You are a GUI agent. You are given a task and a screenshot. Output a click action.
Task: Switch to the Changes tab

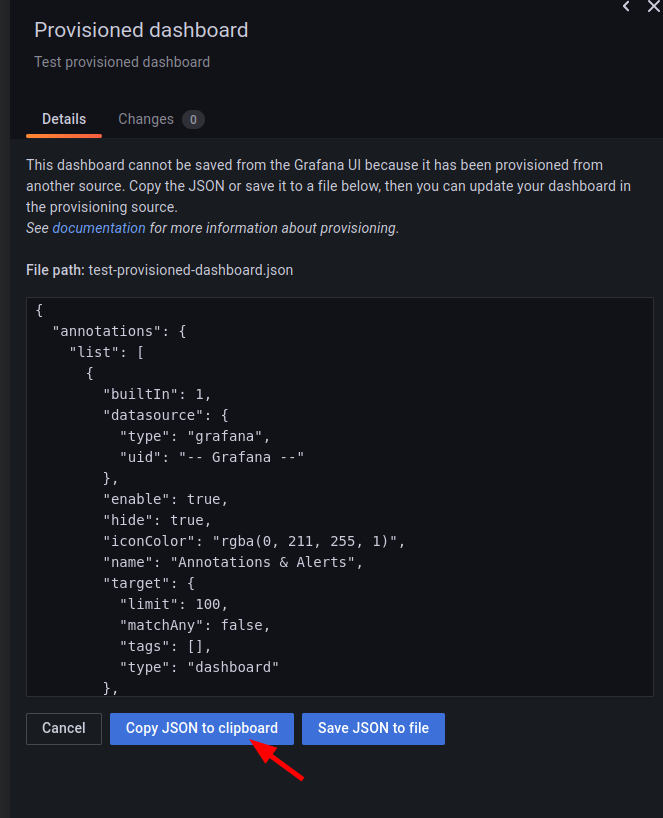click(x=147, y=118)
